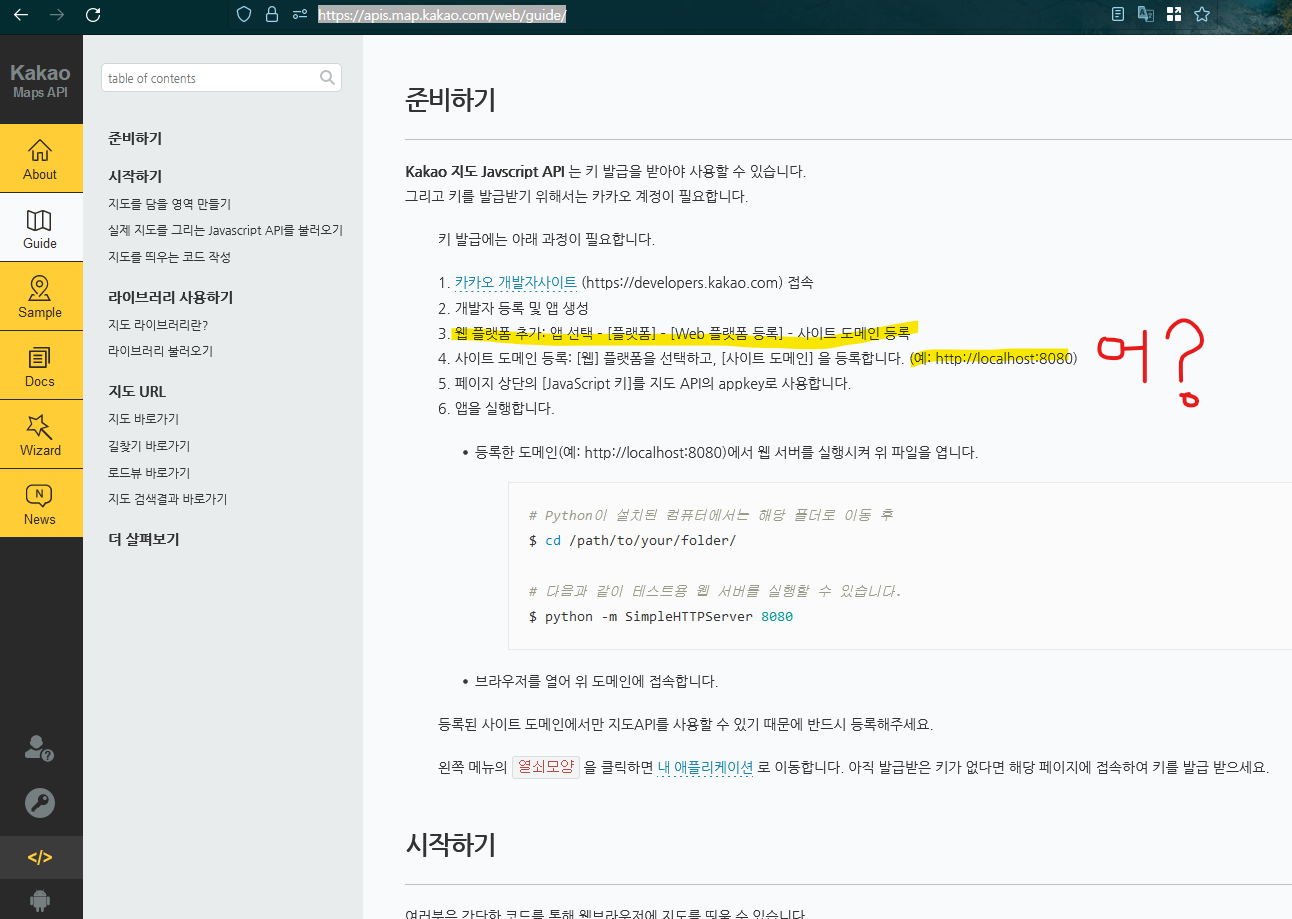Open the QR grid icon in address bar
The height and width of the screenshot is (919, 1292).
[x=1174, y=14]
